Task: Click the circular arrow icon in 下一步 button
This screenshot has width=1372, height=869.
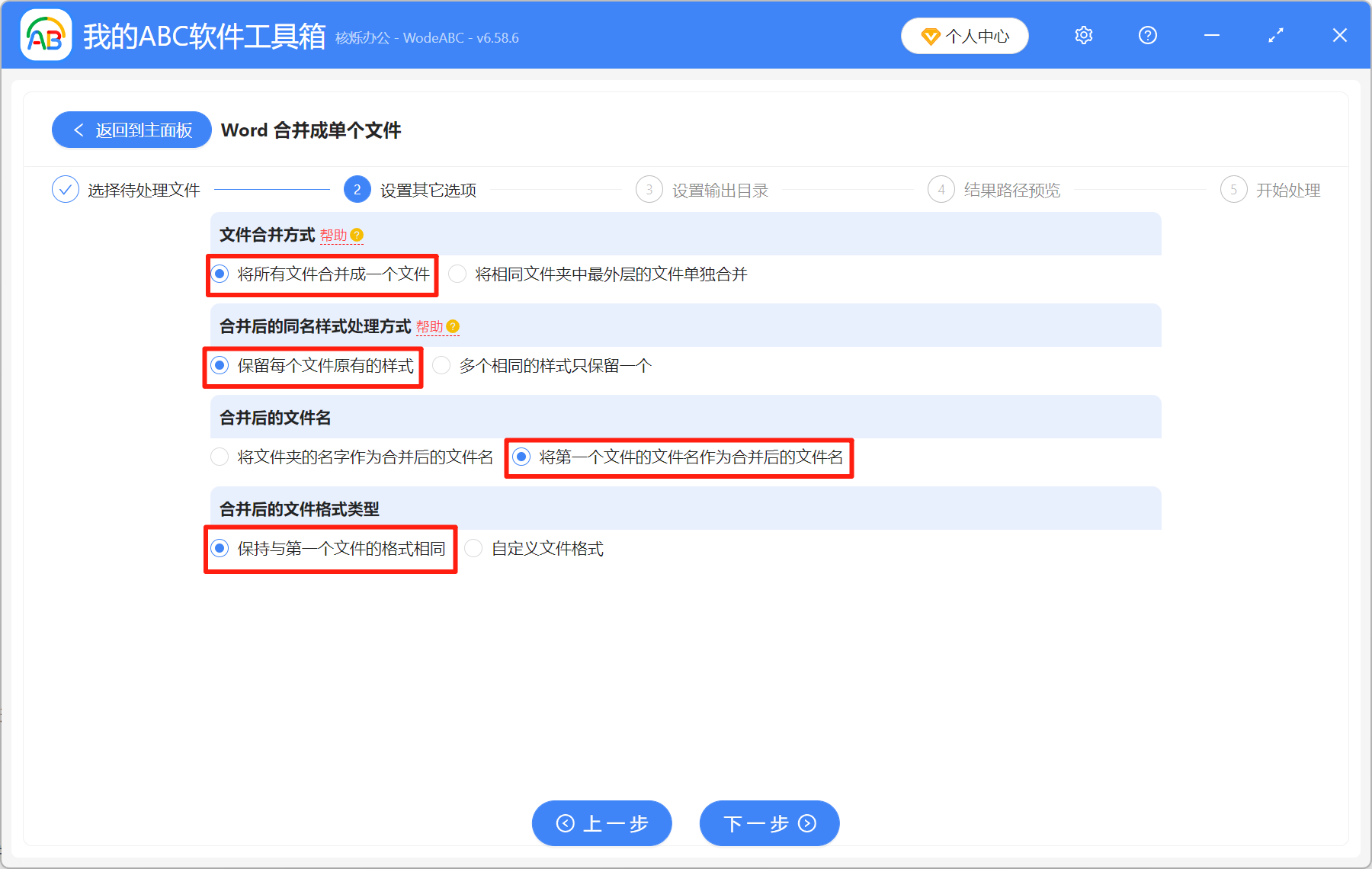Action: click(x=806, y=824)
